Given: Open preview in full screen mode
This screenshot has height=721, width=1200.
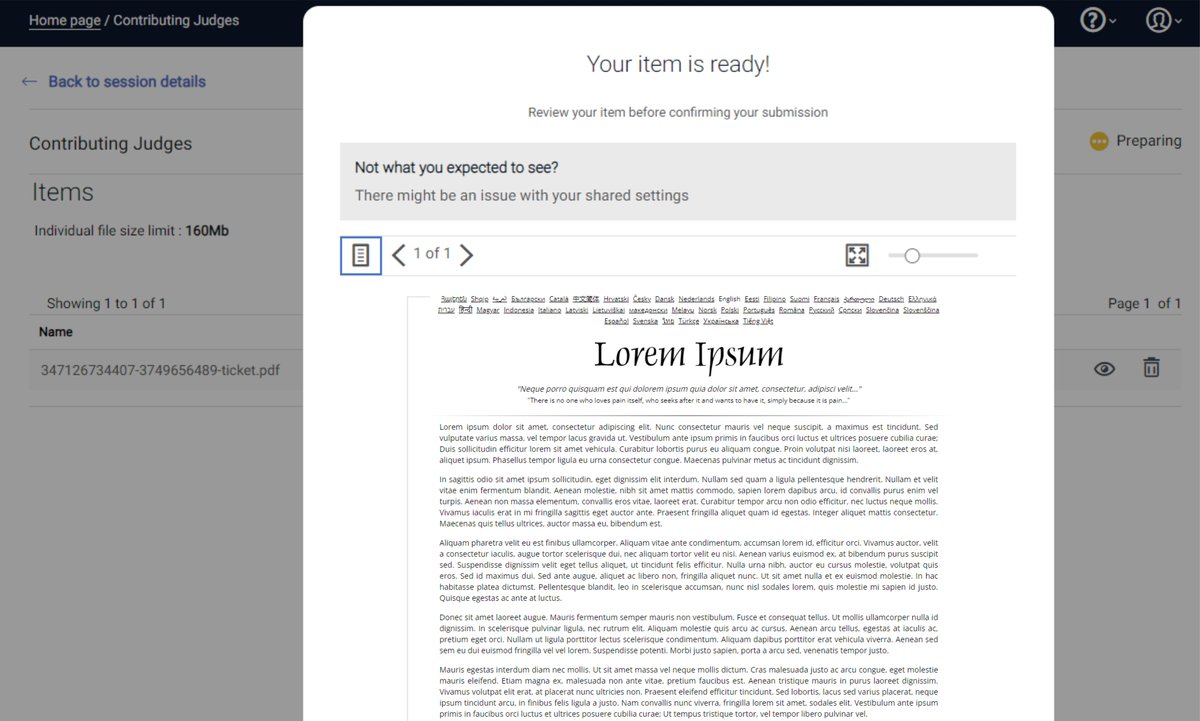Looking at the screenshot, I should point(857,255).
